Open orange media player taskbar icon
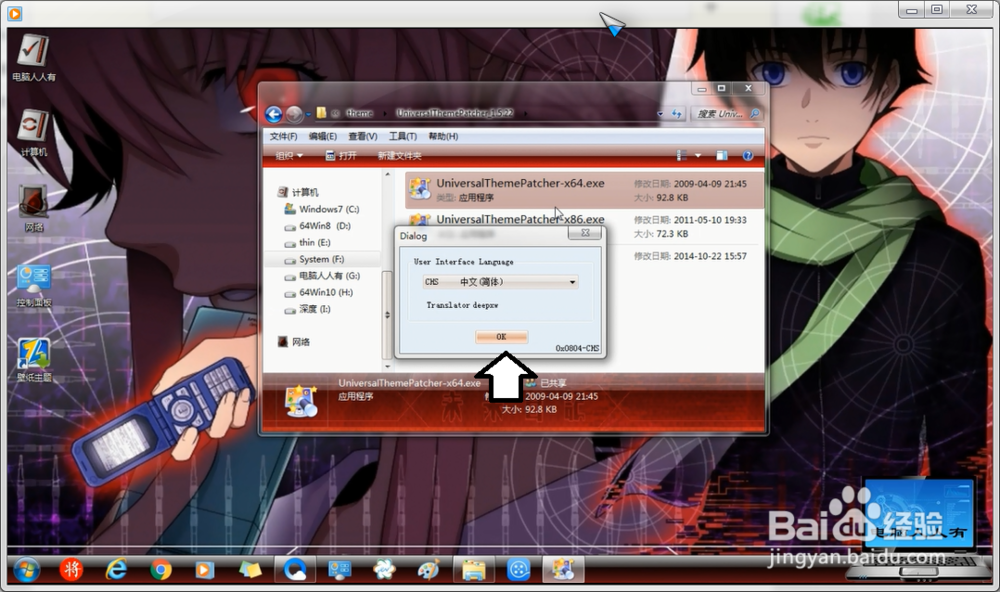This screenshot has height=592, width=1000. click(x=205, y=570)
